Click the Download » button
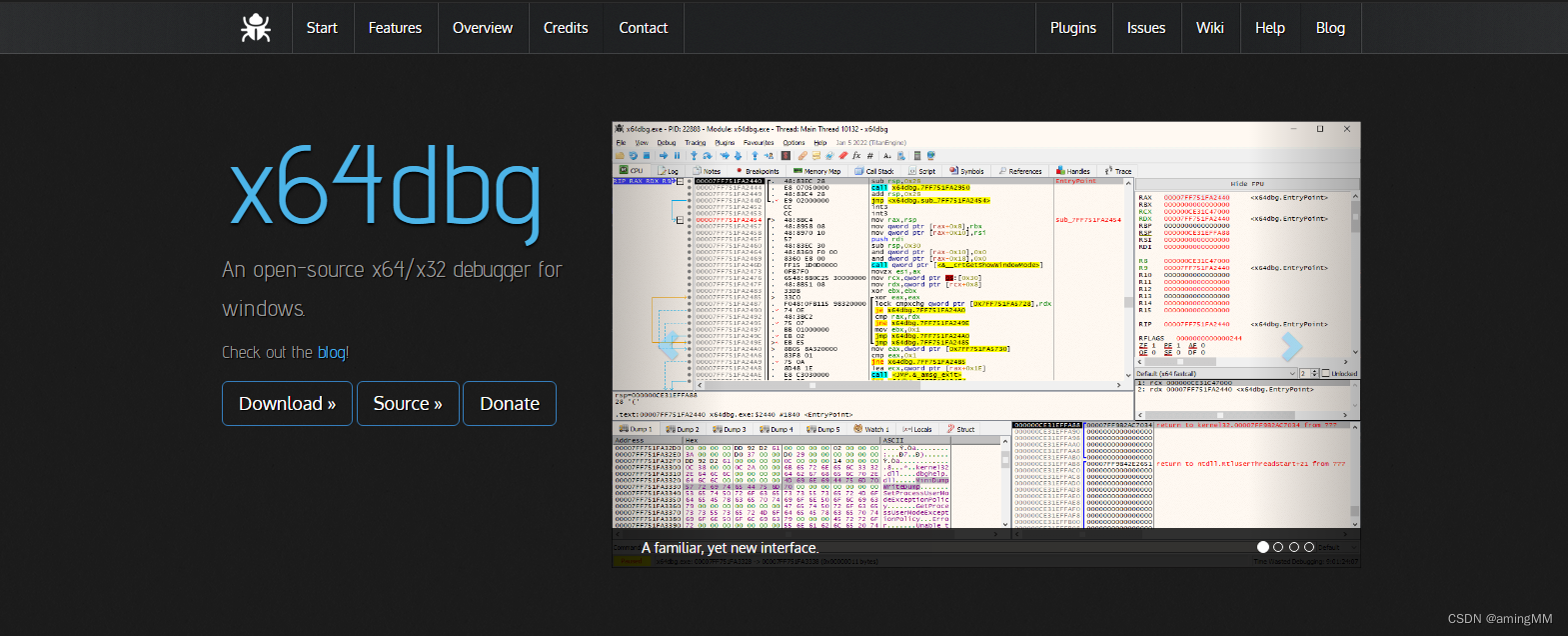 coord(287,403)
